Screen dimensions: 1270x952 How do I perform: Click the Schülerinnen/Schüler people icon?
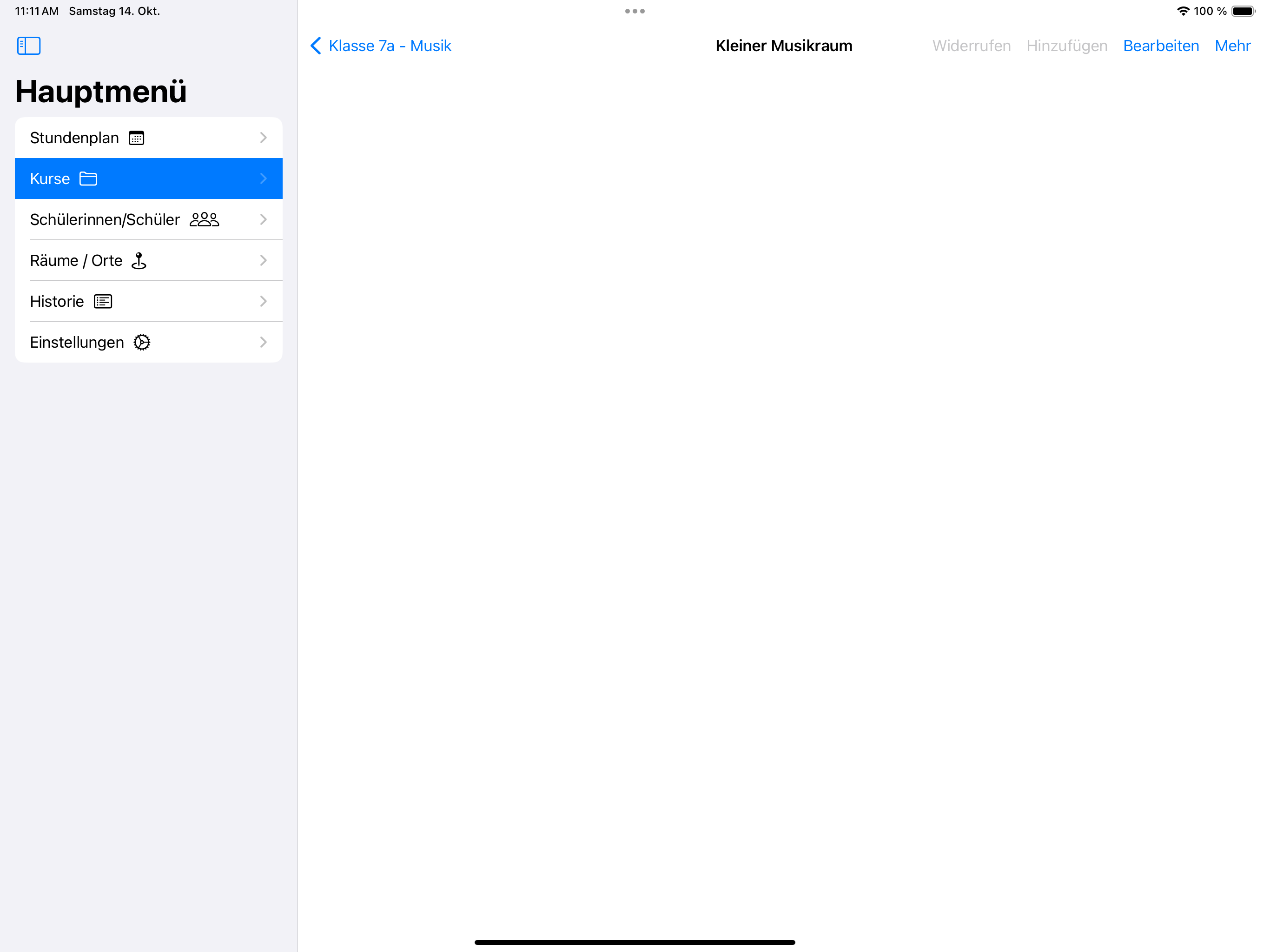click(205, 219)
